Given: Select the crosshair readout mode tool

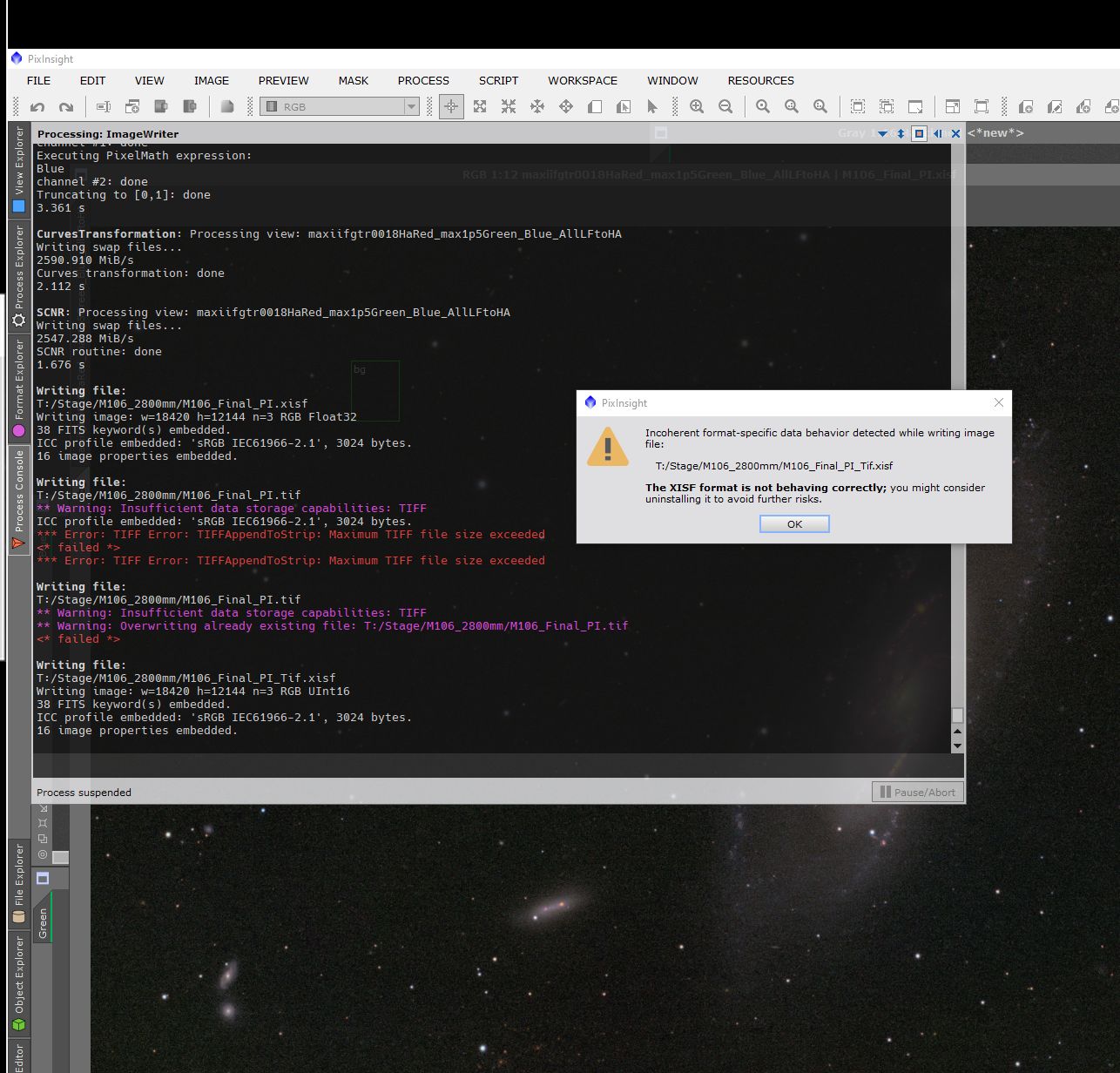Looking at the screenshot, I should (x=451, y=106).
